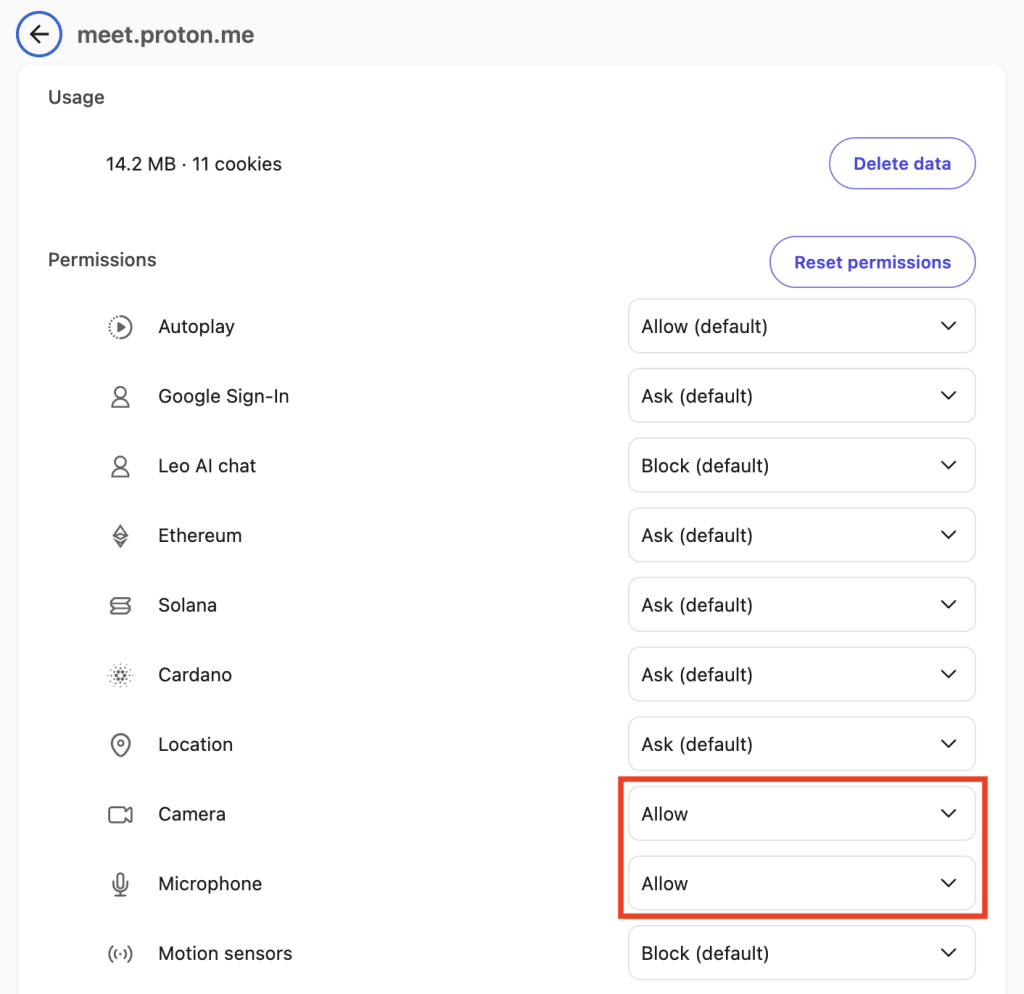Click the Microphone permission icon
This screenshot has width=1024, height=994.
120,883
